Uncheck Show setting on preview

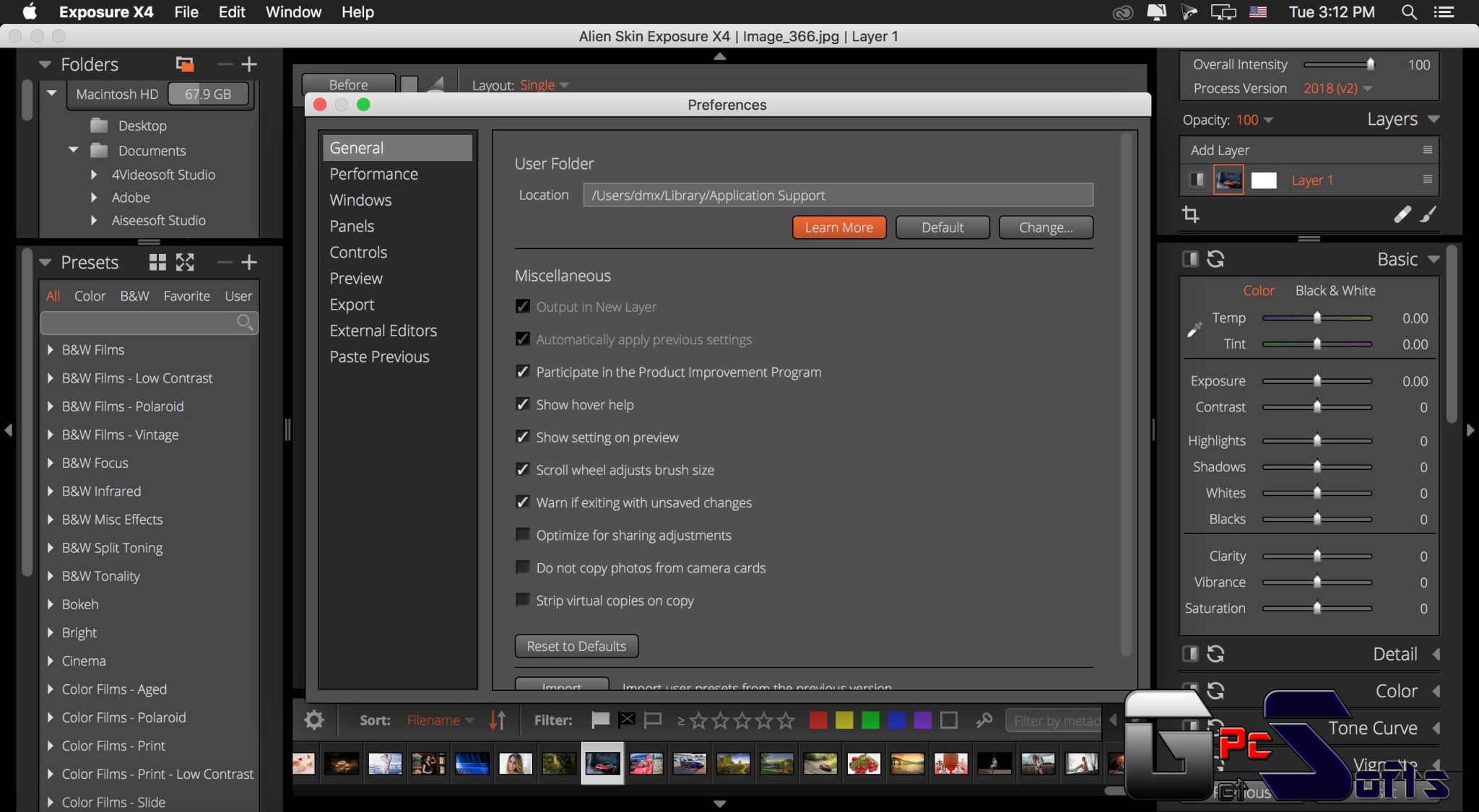pyautogui.click(x=523, y=437)
